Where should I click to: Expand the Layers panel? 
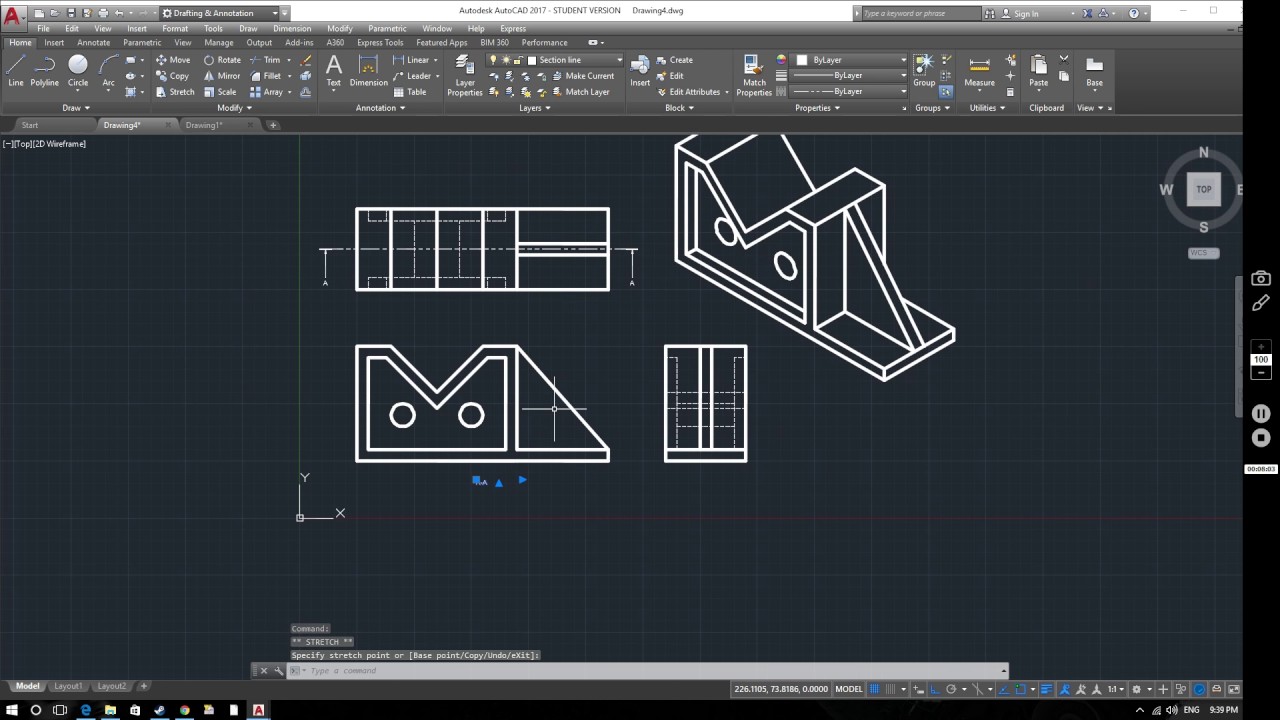pyautogui.click(x=535, y=108)
